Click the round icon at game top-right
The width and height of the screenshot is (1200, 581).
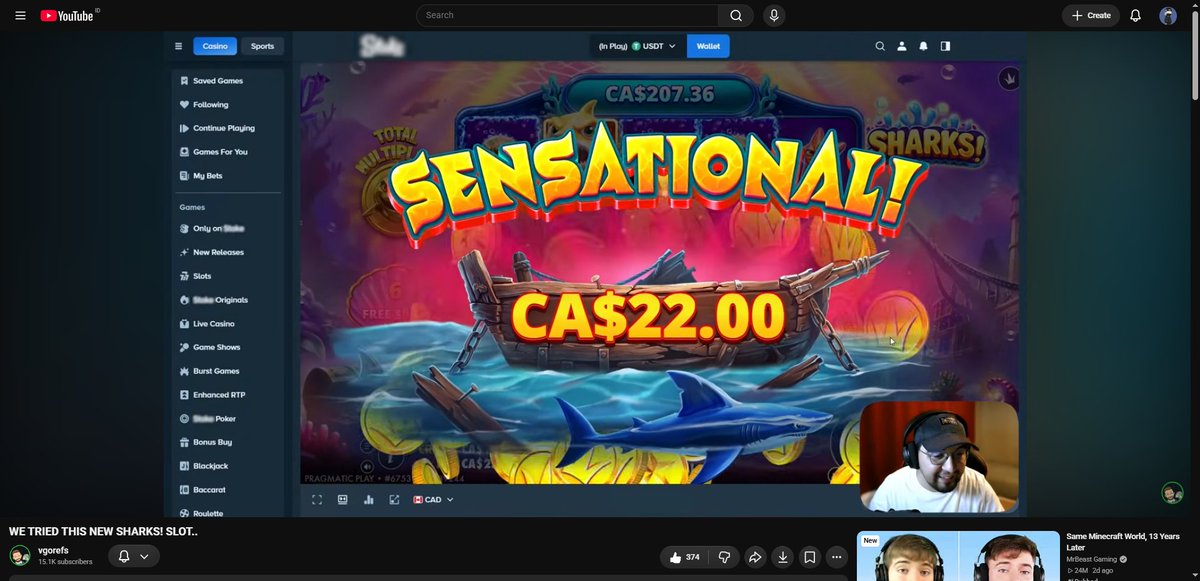[1009, 78]
